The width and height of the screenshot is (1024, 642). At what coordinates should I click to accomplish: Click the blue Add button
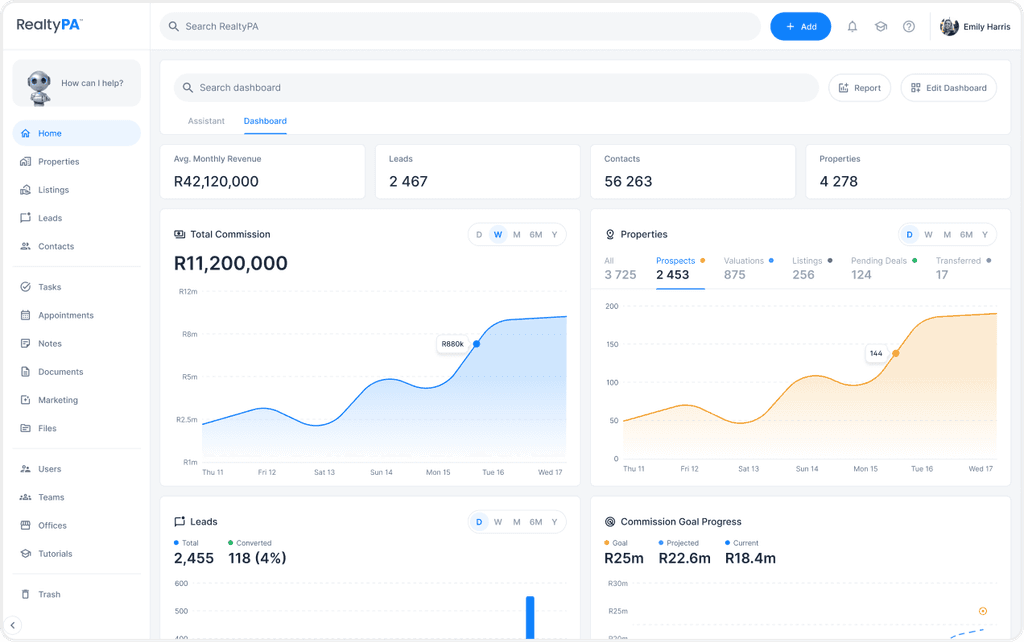(x=801, y=27)
